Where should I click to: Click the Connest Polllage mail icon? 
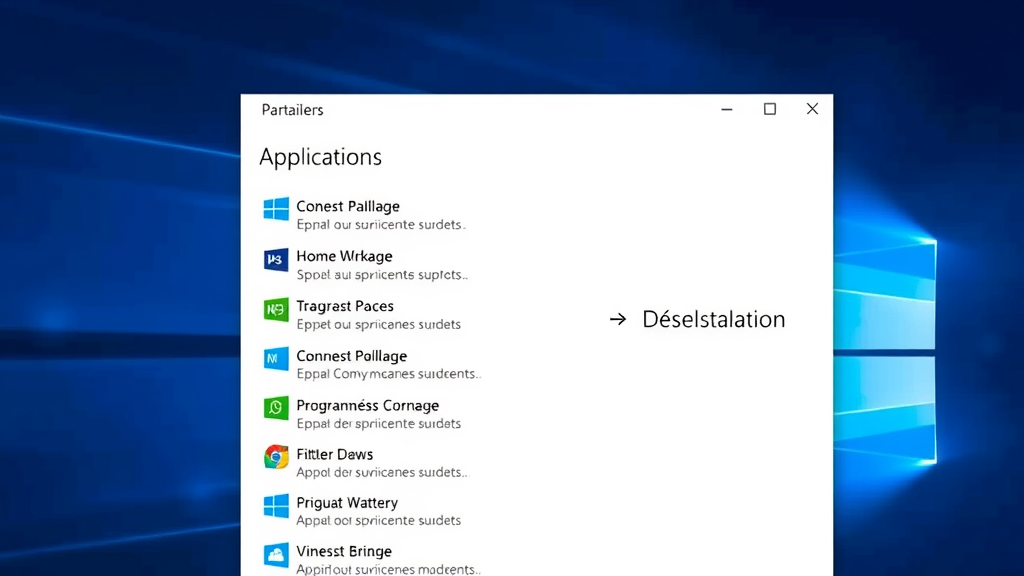(275, 359)
